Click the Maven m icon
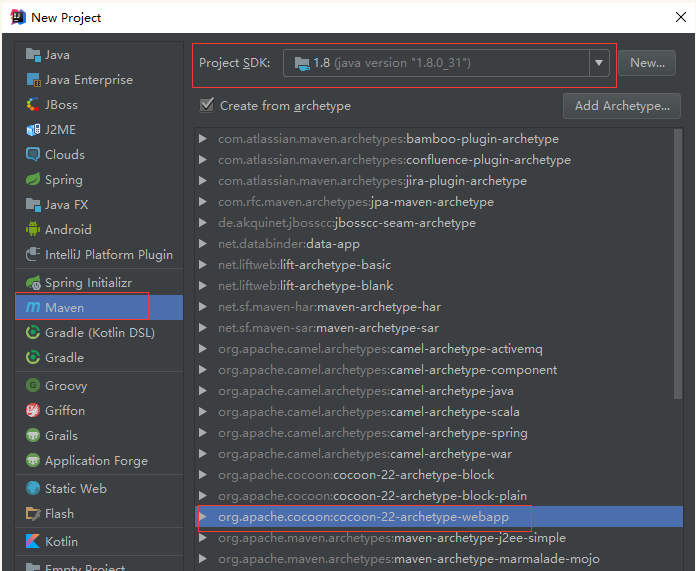 (x=33, y=307)
